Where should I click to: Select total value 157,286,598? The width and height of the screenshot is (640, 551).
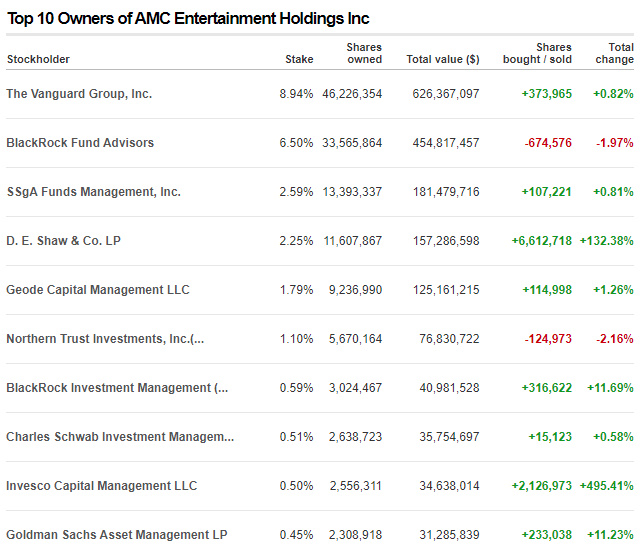[446, 241]
